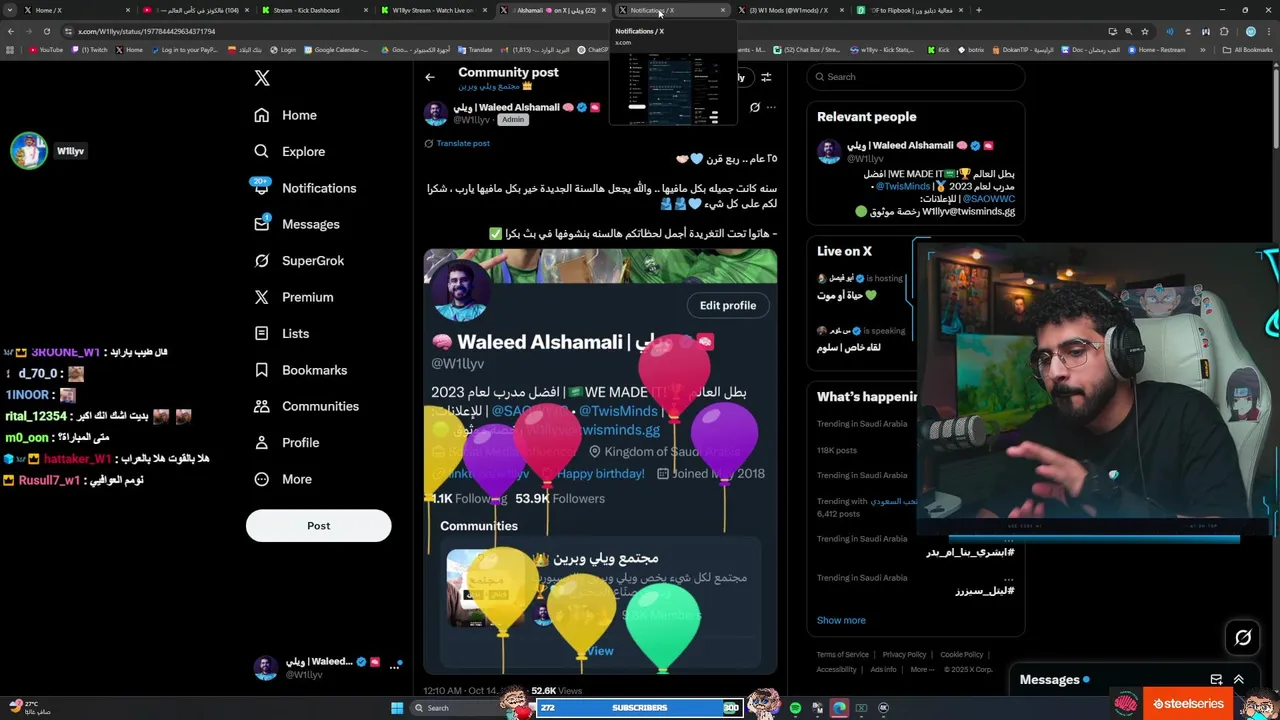Click the browser address bar URL

tap(147, 31)
